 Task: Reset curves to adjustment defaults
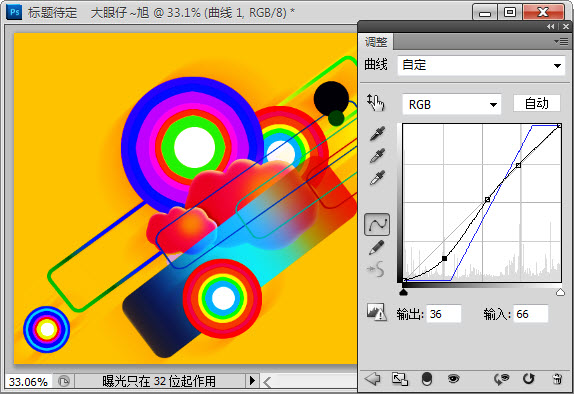pos(528,379)
